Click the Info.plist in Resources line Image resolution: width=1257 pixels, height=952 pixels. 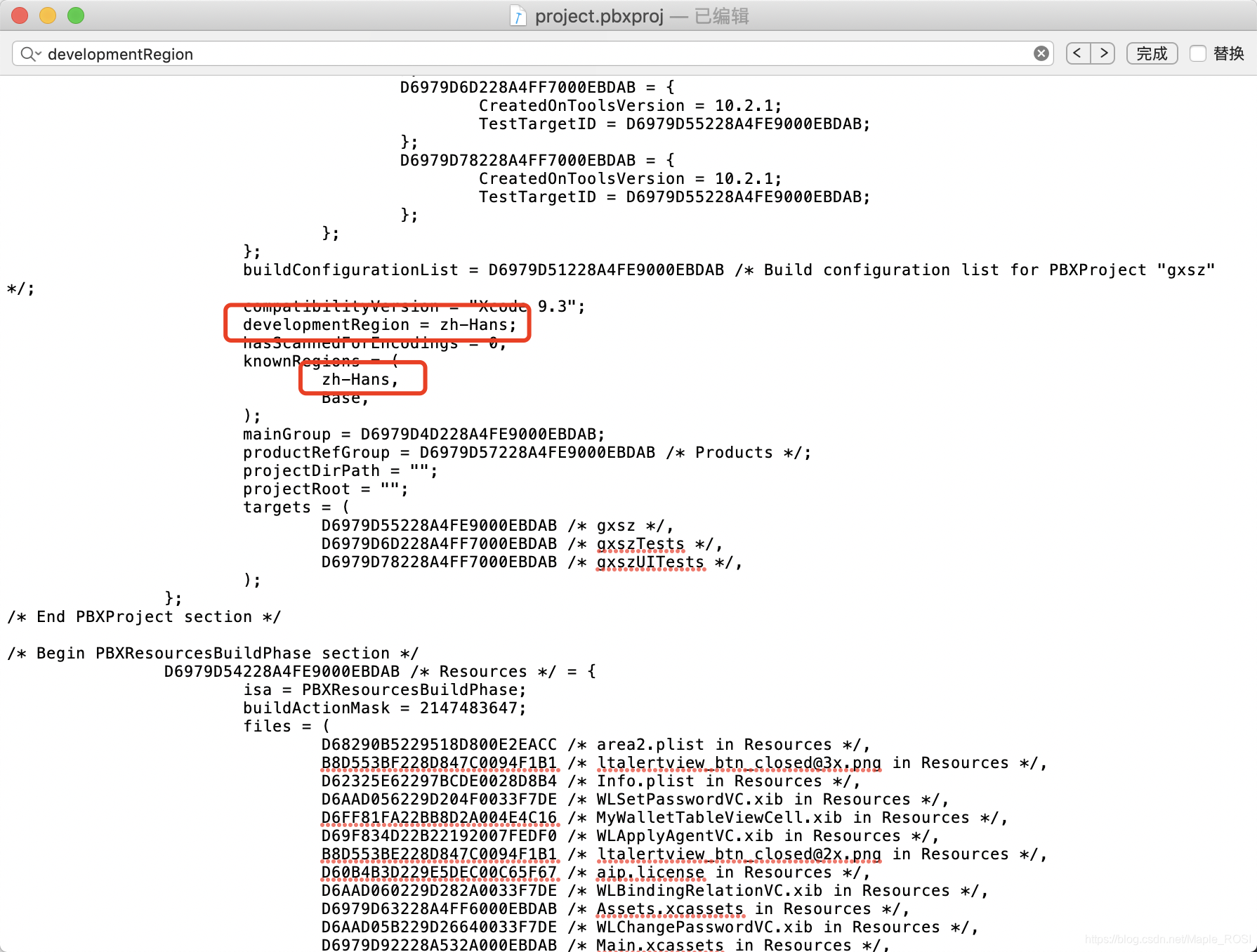[591, 781]
